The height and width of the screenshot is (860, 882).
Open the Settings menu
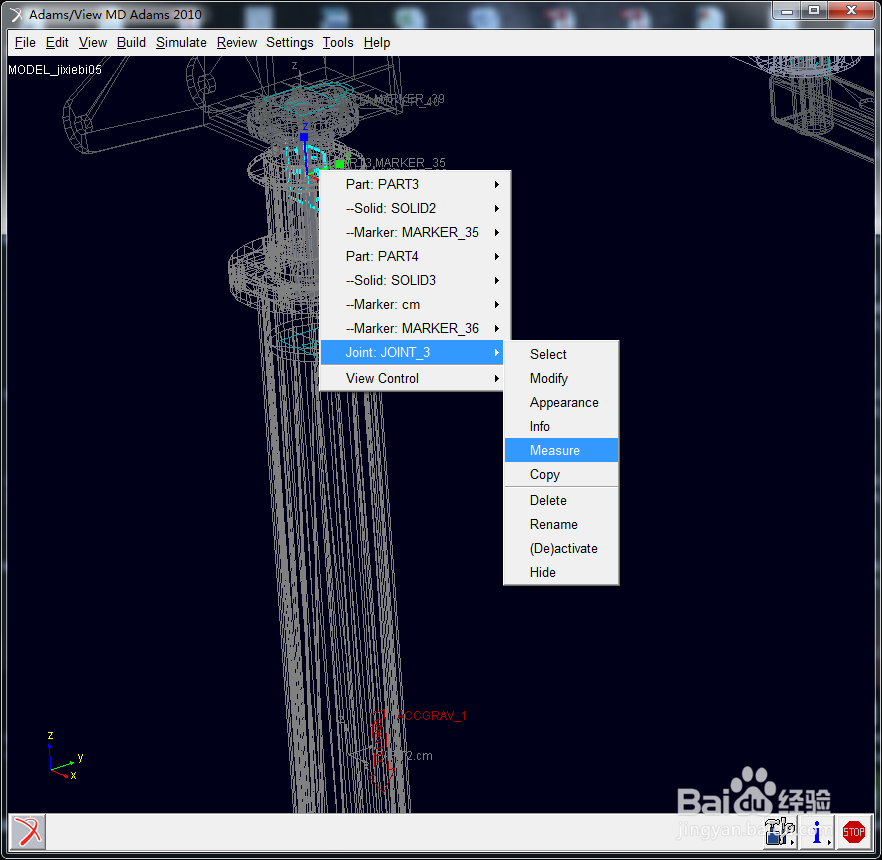[290, 43]
